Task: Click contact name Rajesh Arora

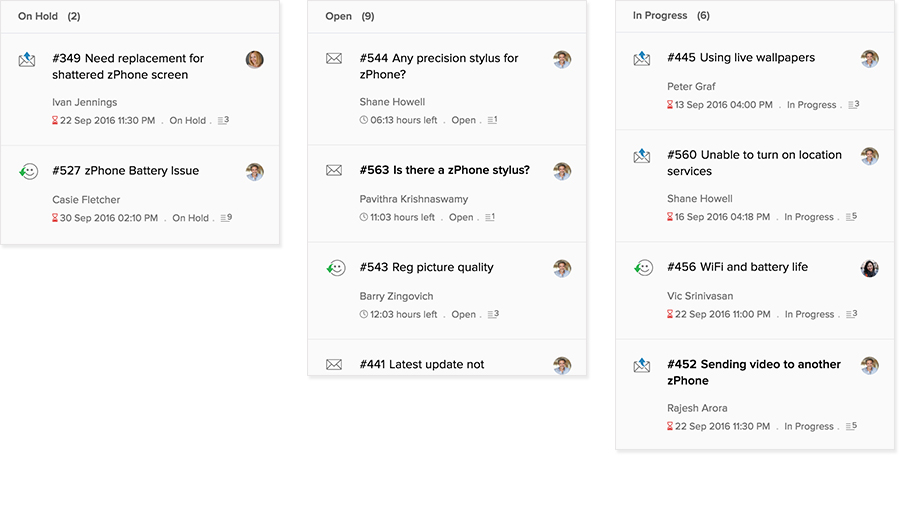Action: (697, 408)
